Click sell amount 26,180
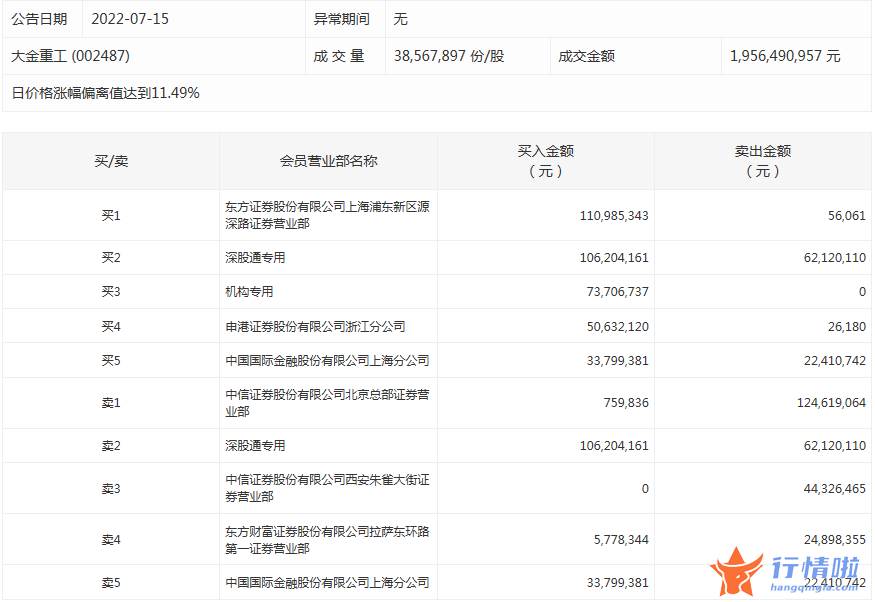This screenshot has height=602, width=875. point(847,326)
